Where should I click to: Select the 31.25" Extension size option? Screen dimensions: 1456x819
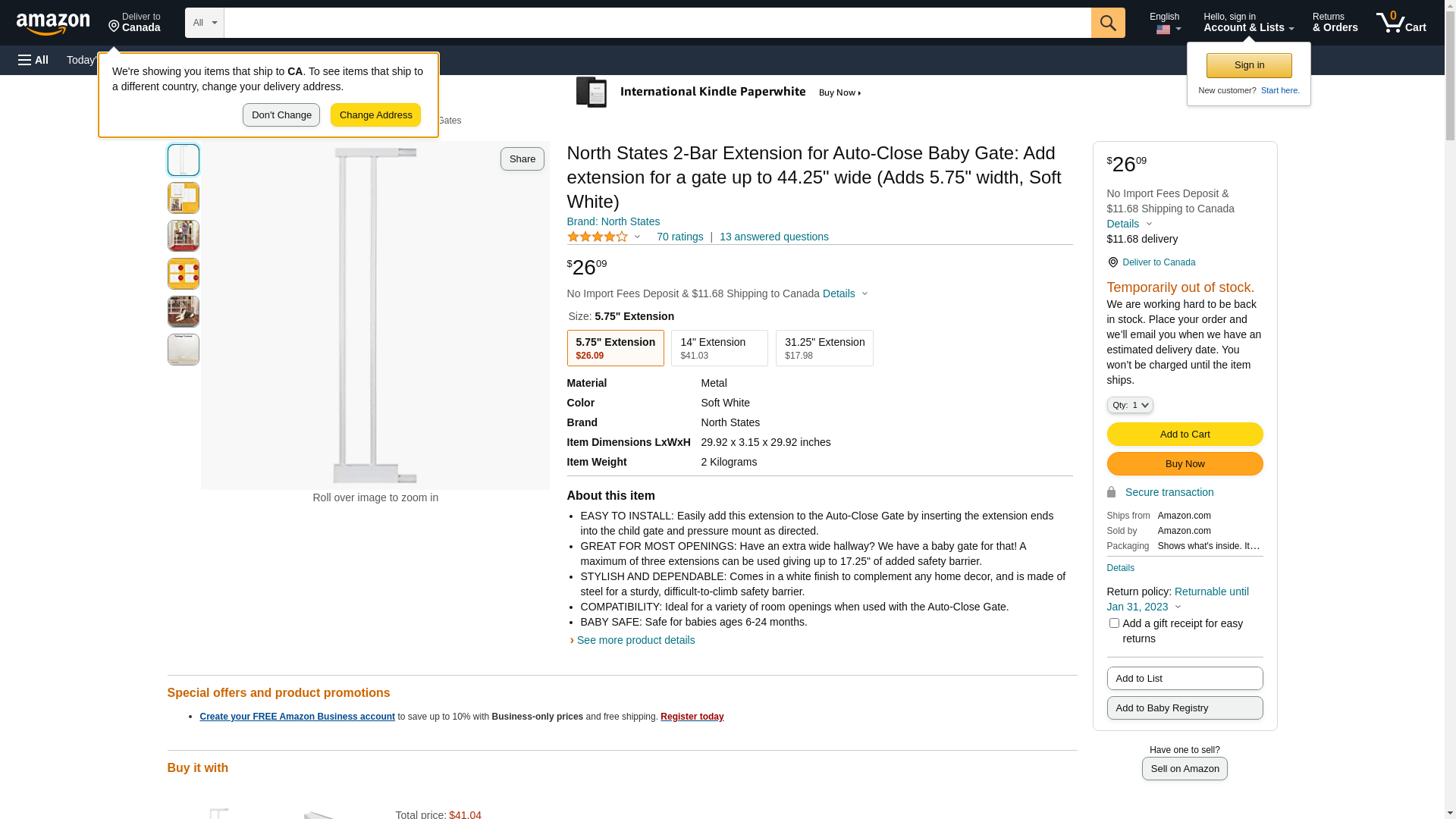(824, 348)
